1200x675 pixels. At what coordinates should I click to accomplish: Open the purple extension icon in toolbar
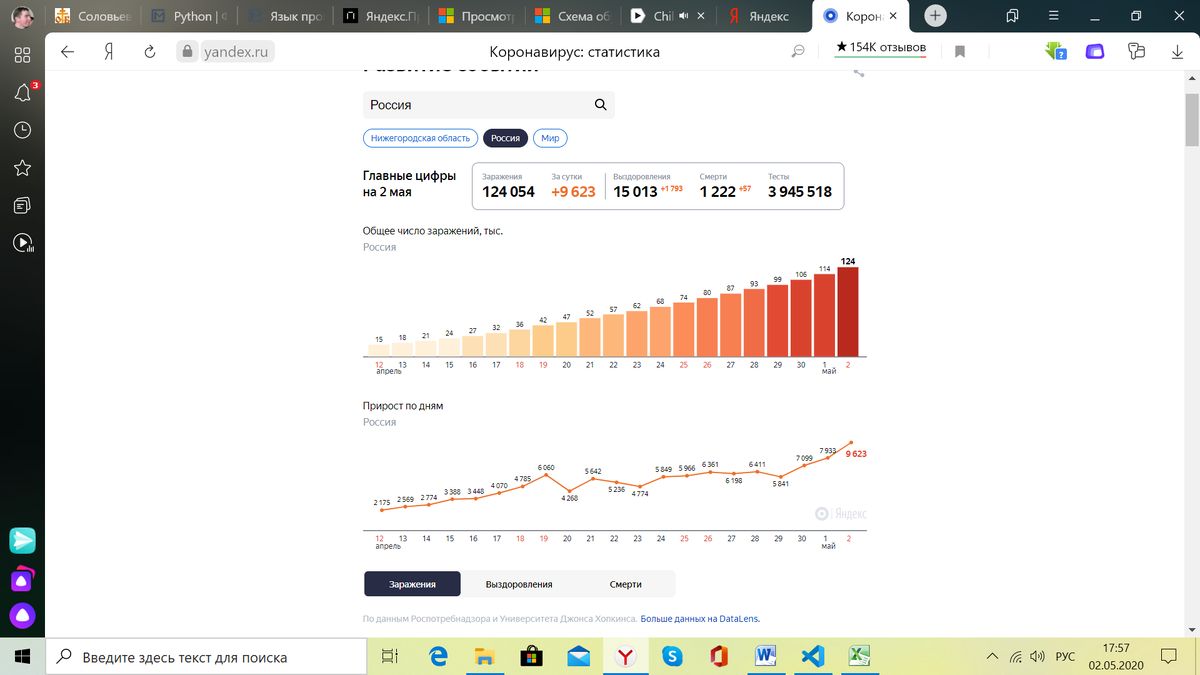coord(1095,52)
